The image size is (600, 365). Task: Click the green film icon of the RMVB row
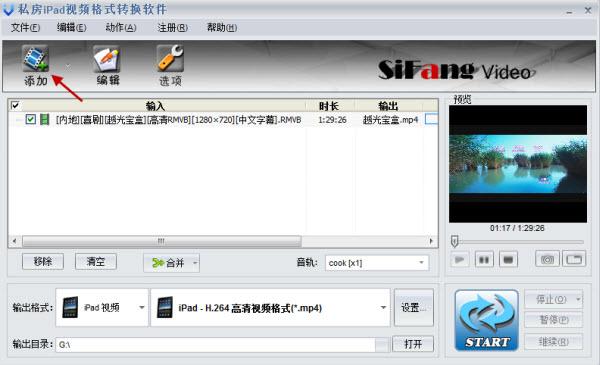click(x=45, y=119)
